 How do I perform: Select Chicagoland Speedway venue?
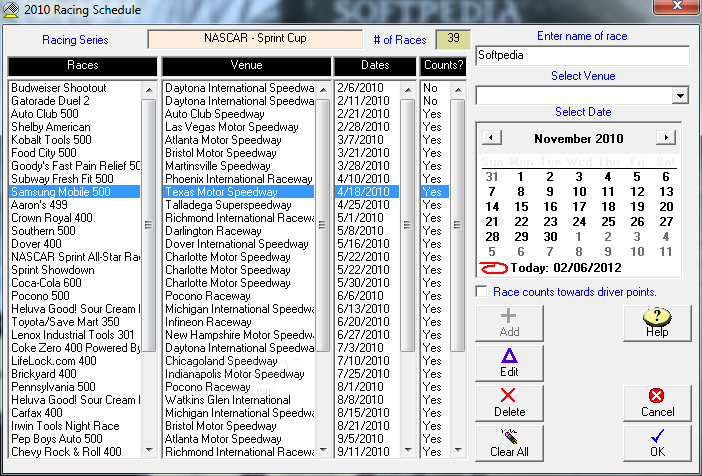click(239, 360)
